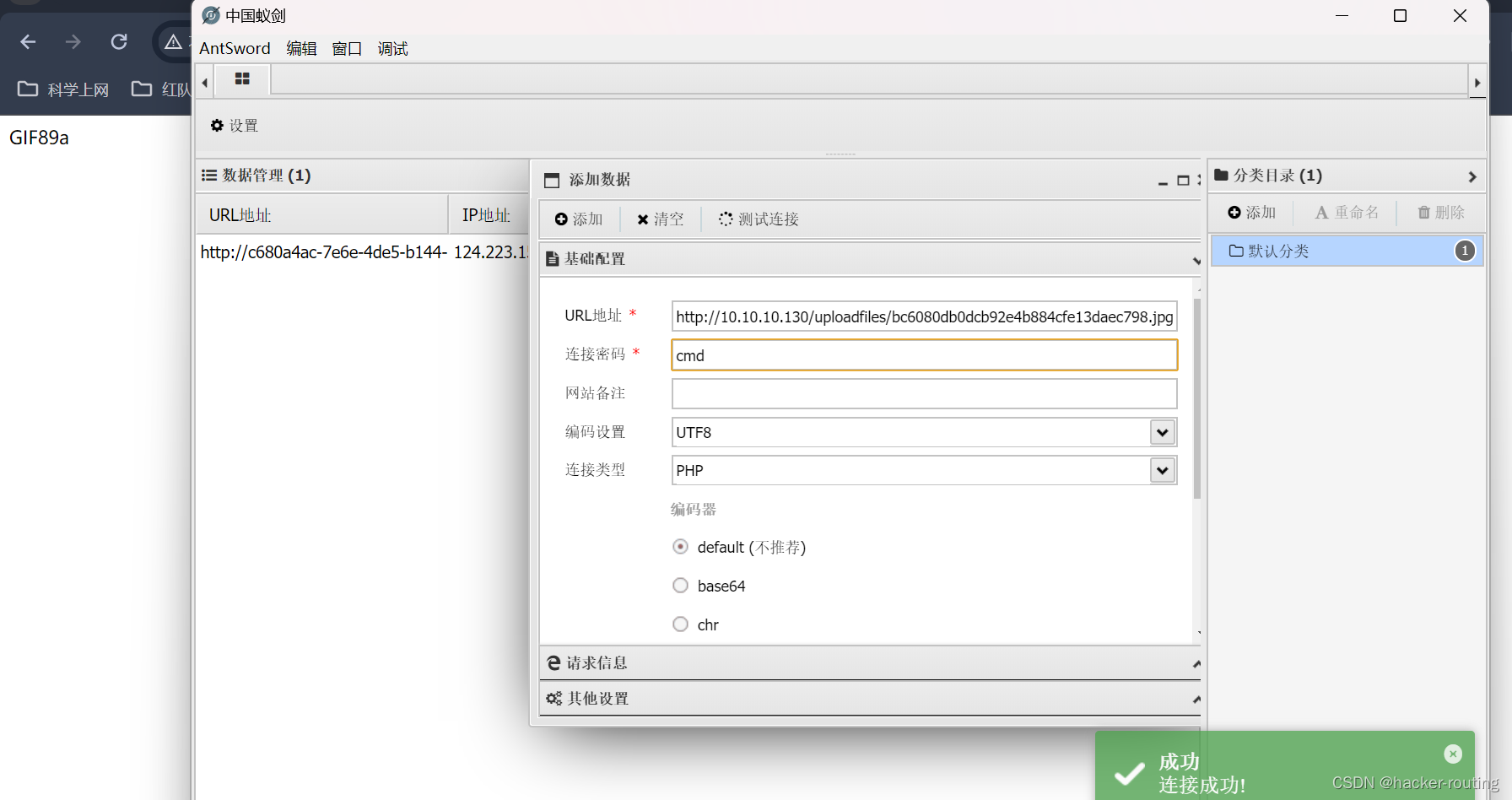Screen dimensions: 1512x800
Task: Click the 添加 plus icon in 添加数据 toolbar
Action: [562, 219]
